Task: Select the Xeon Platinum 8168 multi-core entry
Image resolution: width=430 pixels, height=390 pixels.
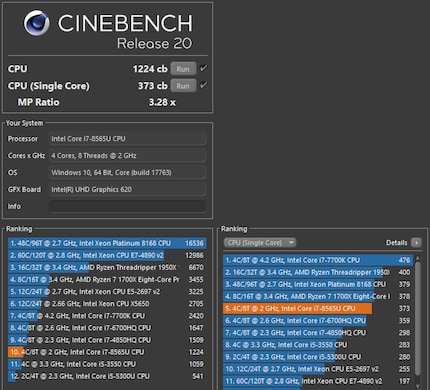Action: [x=107, y=243]
